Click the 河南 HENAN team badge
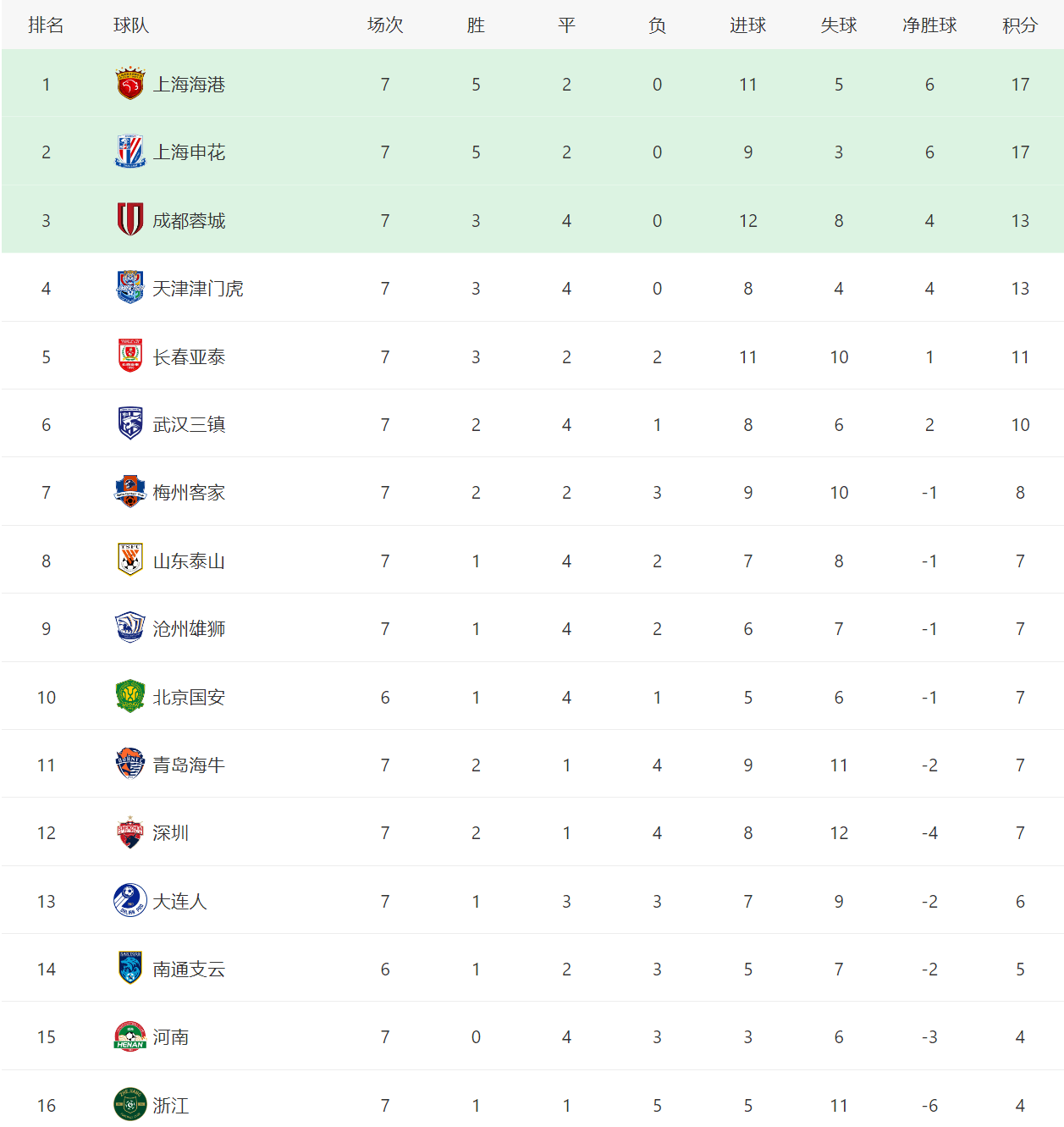Image resolution: width=1064 pixels, height=1127 pixels. click(130, 1036)
